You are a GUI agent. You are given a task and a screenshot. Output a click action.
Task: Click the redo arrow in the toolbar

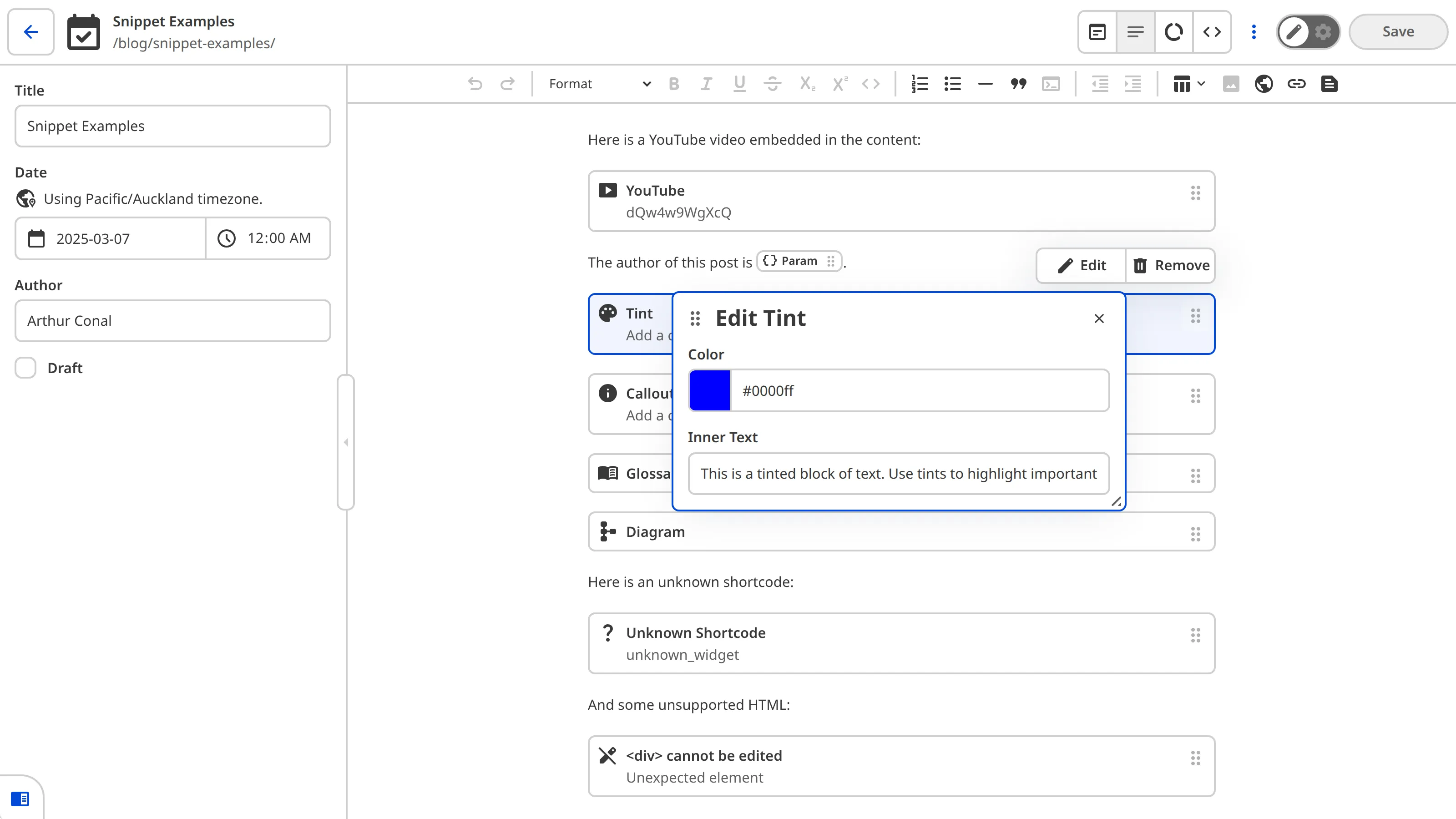pyautogui.click(x=508, y=84)
